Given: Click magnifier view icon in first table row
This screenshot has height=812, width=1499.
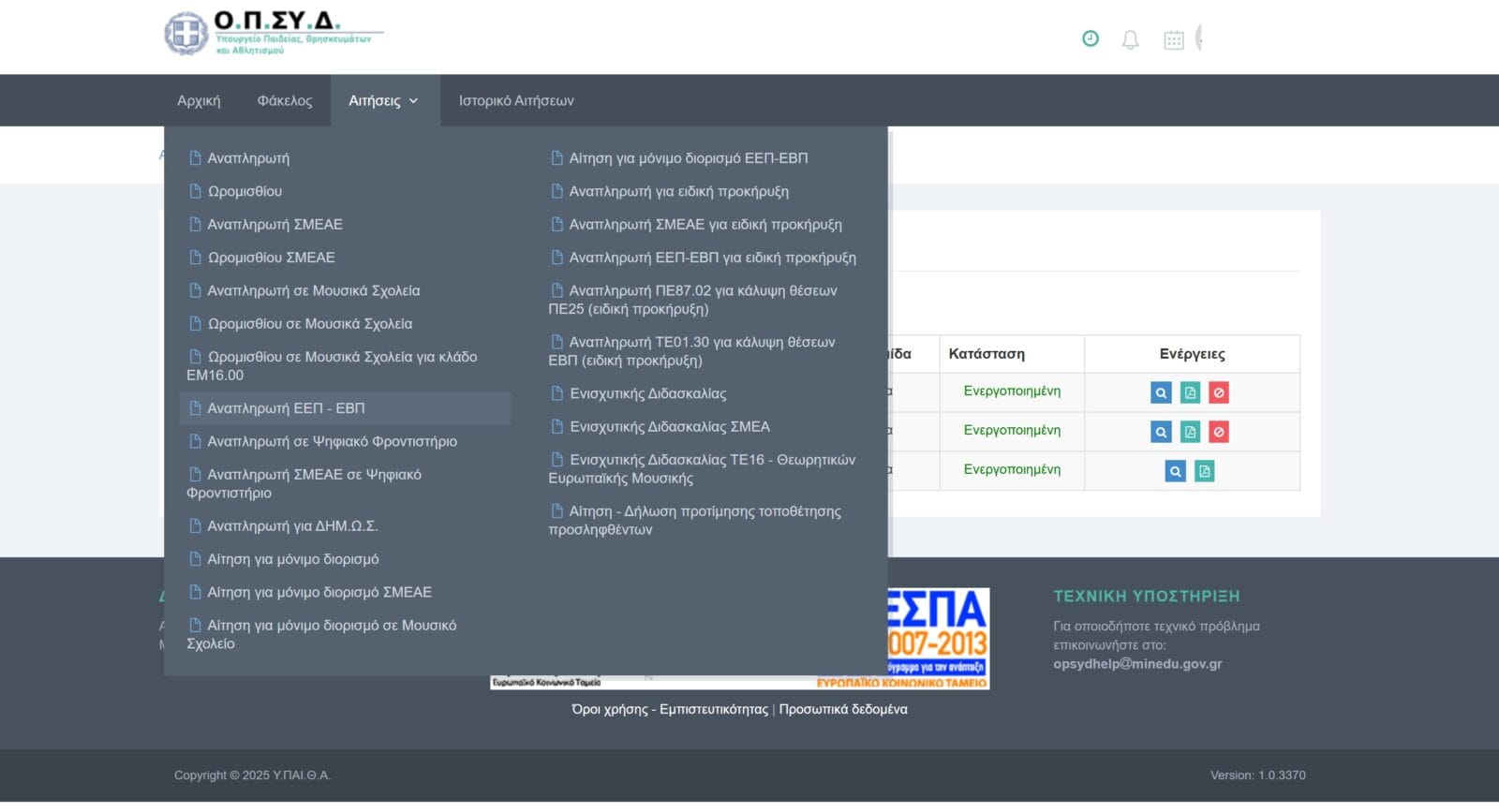Looking at the screenshot, I should [1161, 393].
